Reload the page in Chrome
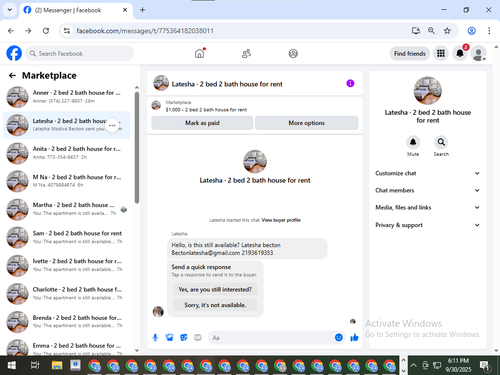The image size is (500, 375). 46,31
